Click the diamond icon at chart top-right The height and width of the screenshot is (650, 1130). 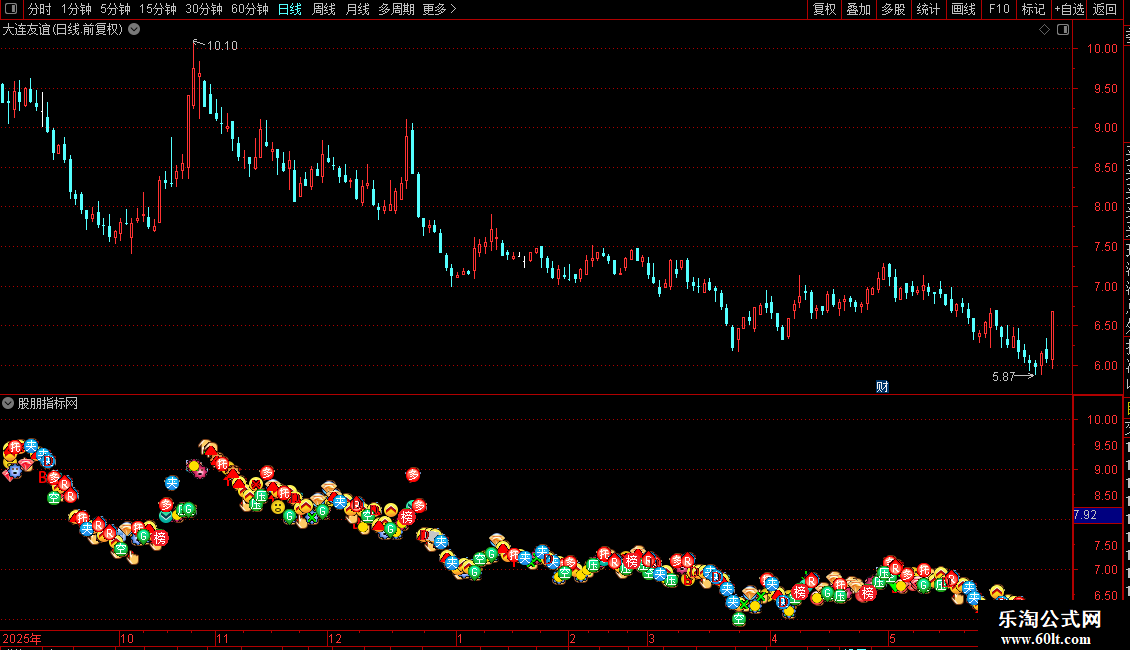coord(1044,30)
